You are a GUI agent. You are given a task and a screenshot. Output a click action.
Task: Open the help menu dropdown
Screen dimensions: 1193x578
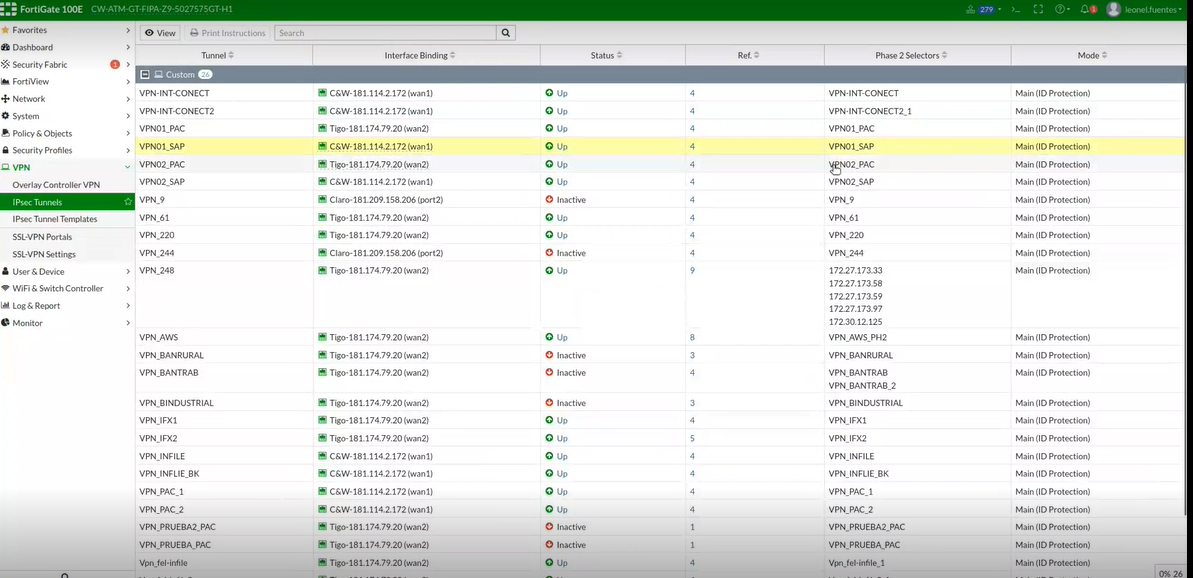click(1062, 9)
